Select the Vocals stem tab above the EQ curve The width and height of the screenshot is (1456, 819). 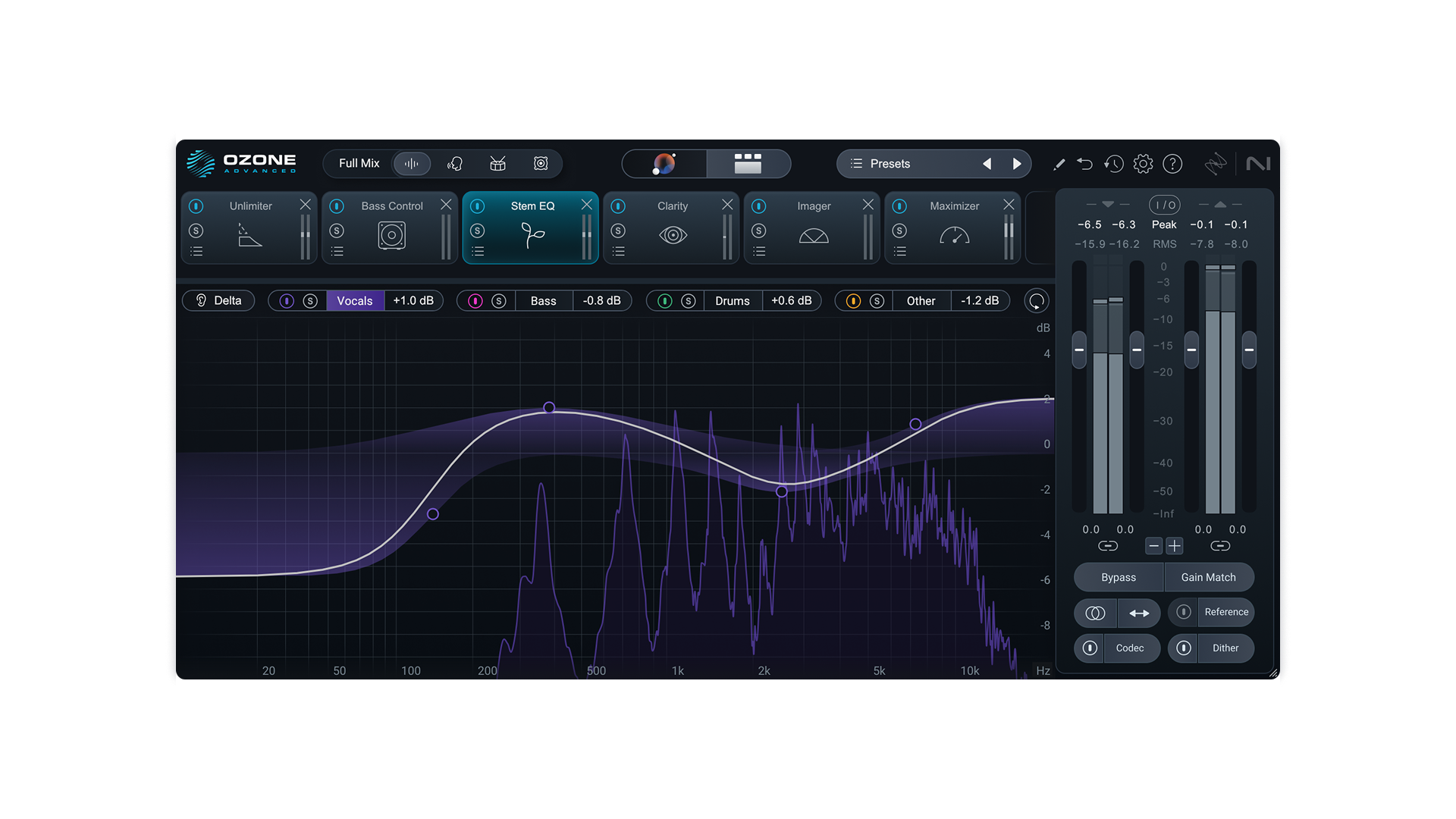pyautogui.click(x=354, y=300)
